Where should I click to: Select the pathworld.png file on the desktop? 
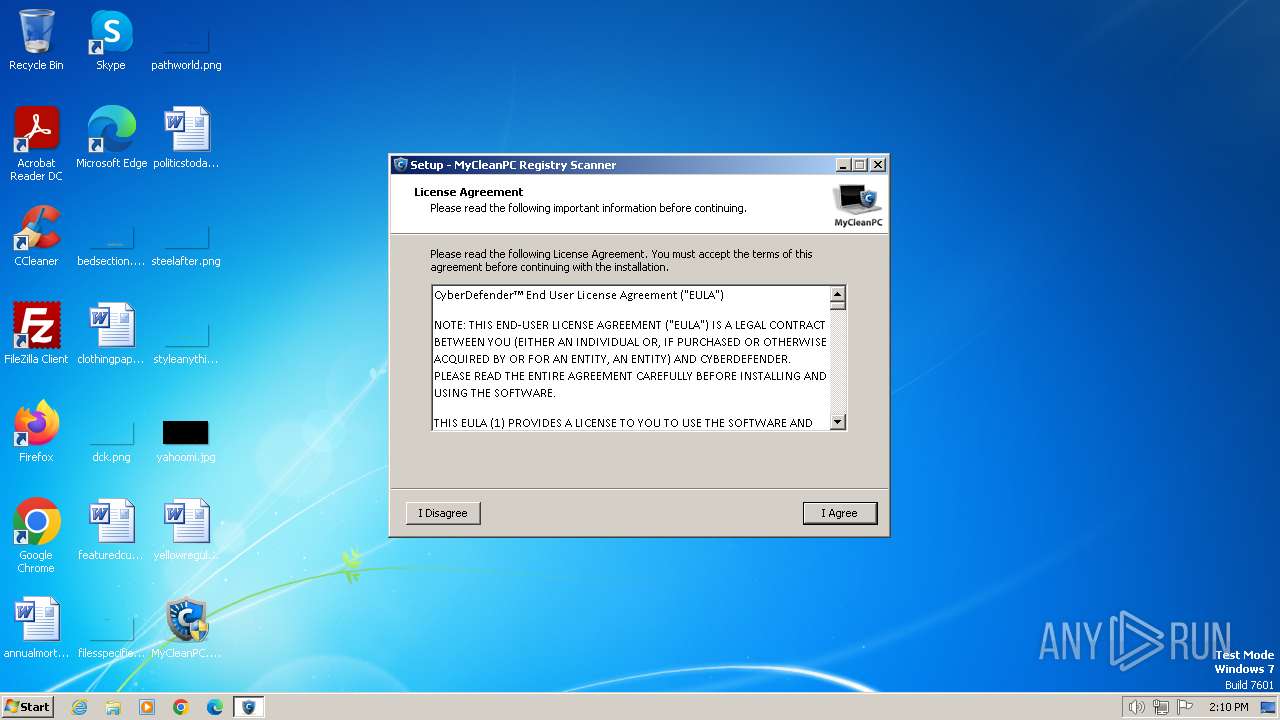click(x=186, y=47)
